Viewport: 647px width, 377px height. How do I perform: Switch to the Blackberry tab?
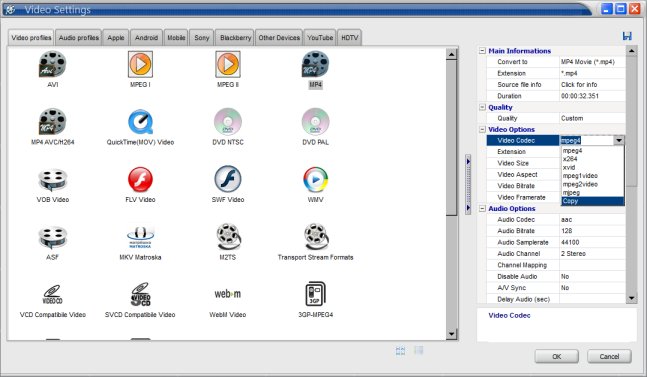[x=235, y=38]
